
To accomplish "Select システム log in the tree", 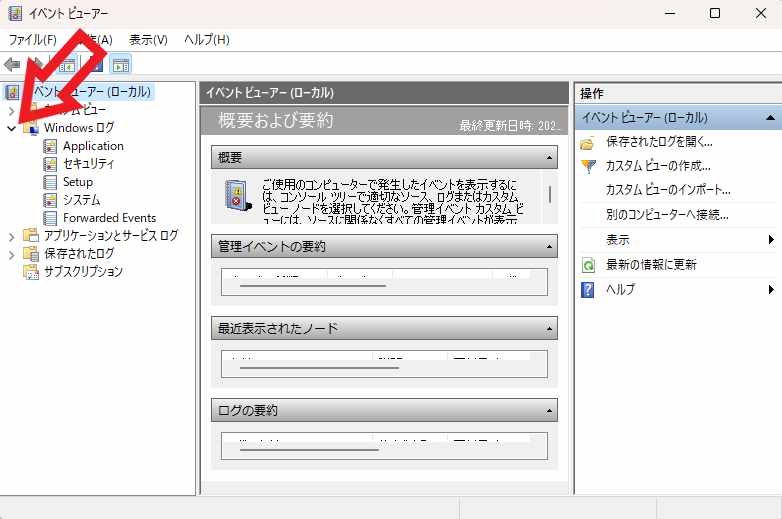I will point(82,200).
